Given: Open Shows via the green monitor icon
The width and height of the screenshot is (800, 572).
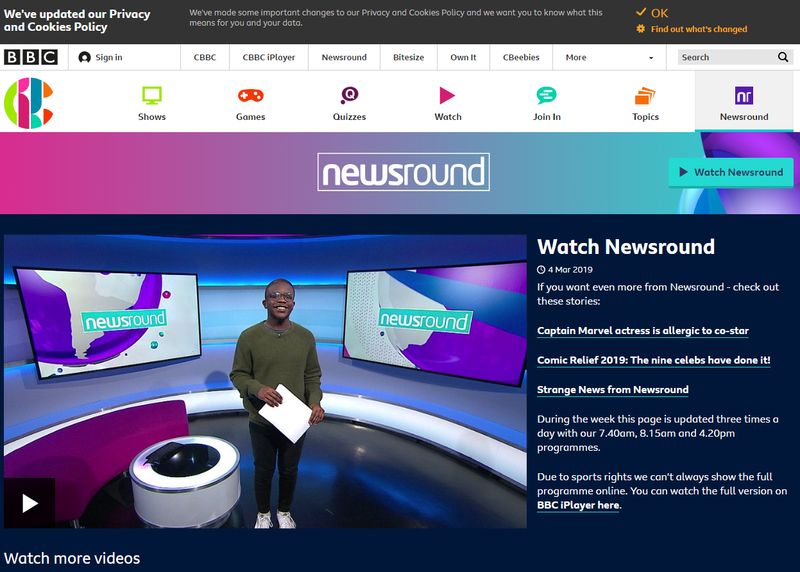Looking at the screenshot, I should [152, 96].
